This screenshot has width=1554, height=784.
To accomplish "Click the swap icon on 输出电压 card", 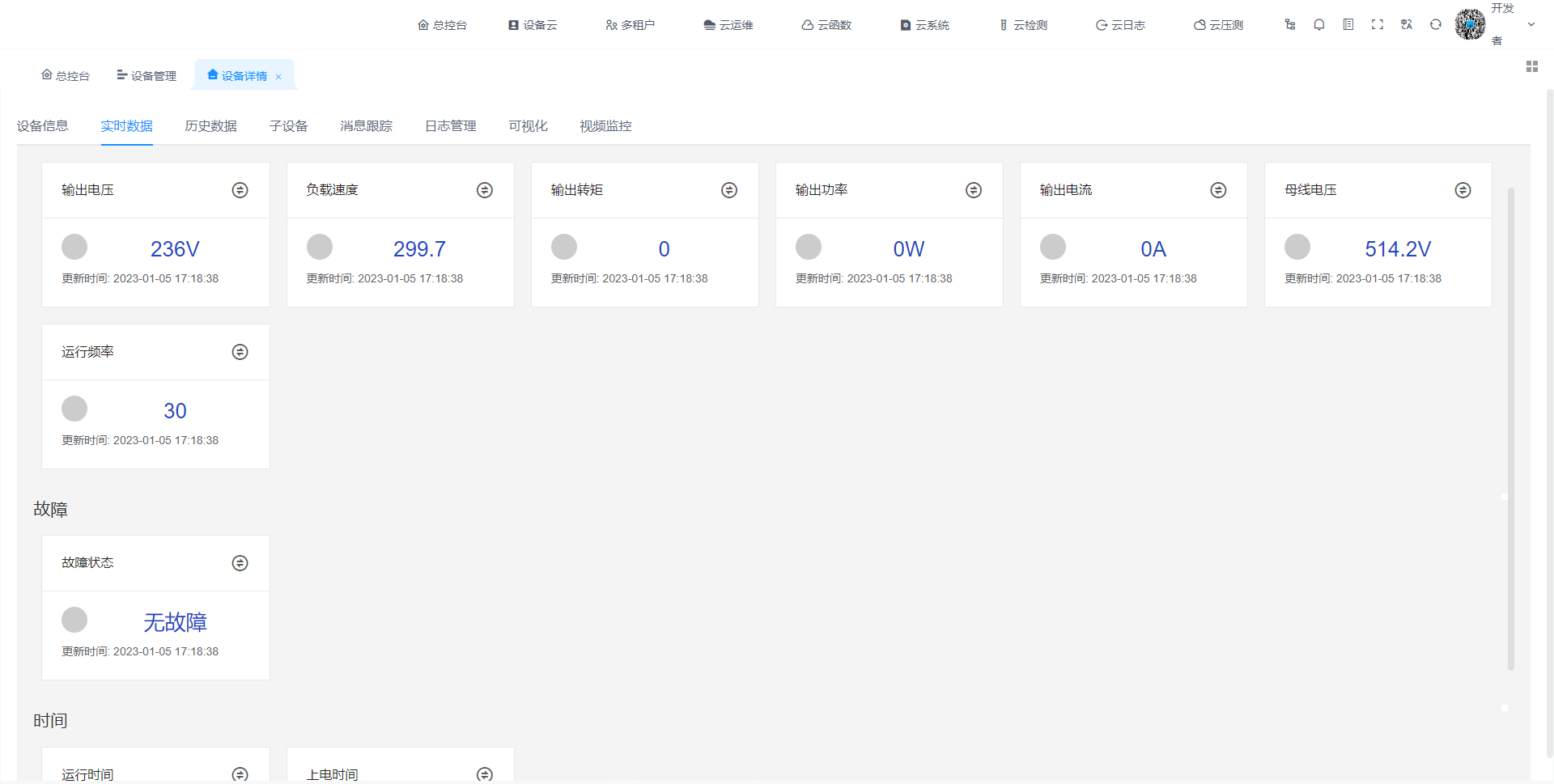I will [x=240, y=190].
